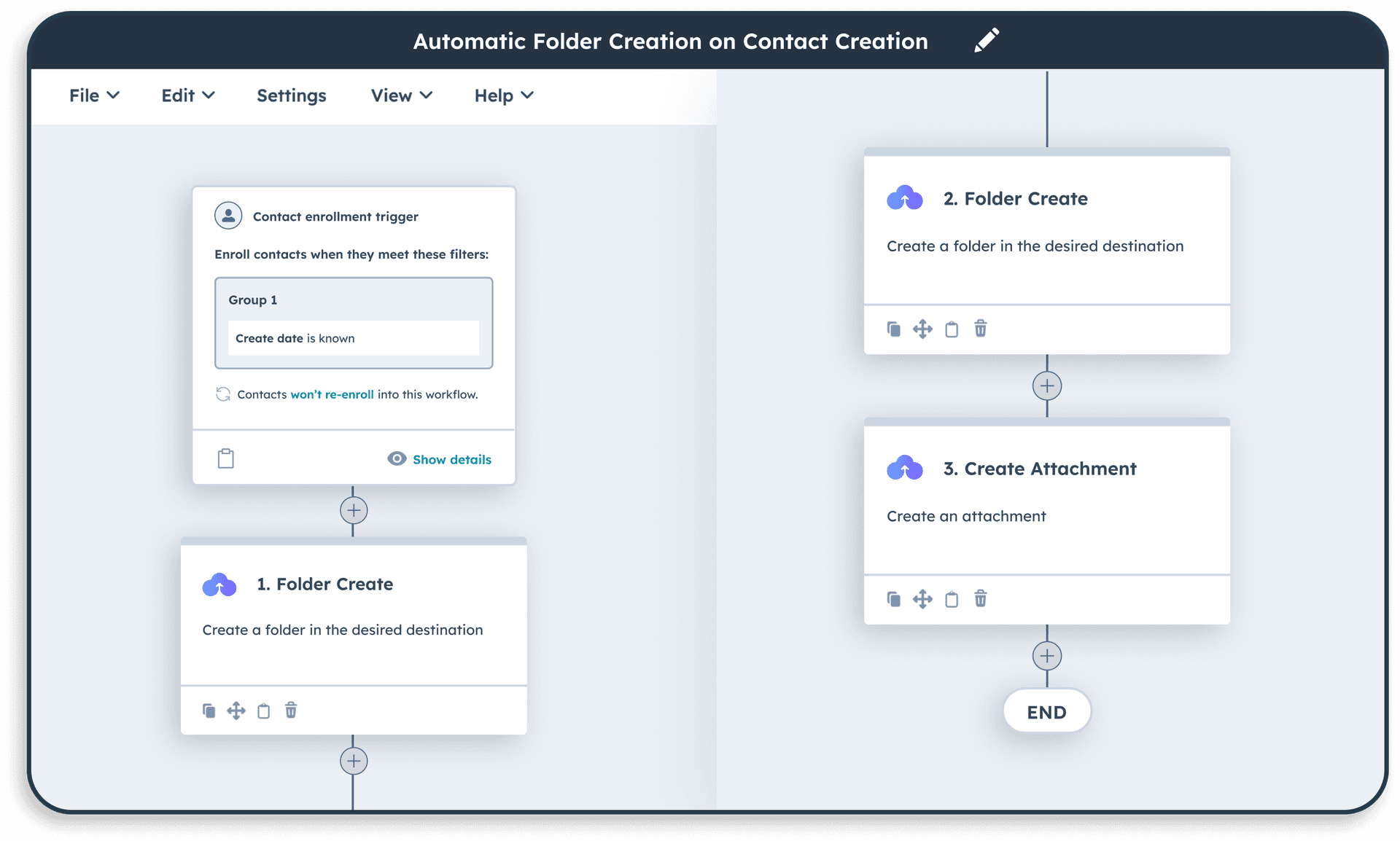
Task: Click the END node
Action: (1047, 711)
